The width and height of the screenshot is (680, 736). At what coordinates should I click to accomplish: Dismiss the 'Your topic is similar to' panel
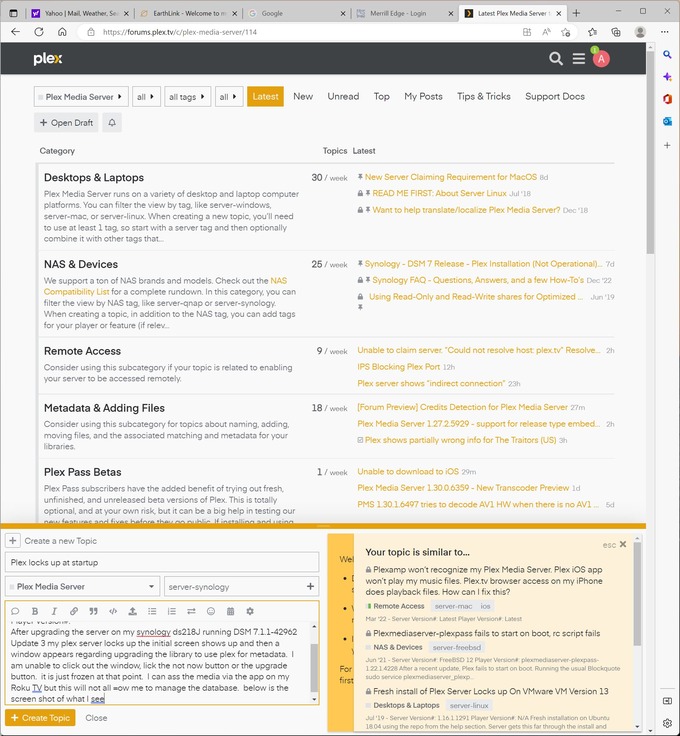point(623,544)
